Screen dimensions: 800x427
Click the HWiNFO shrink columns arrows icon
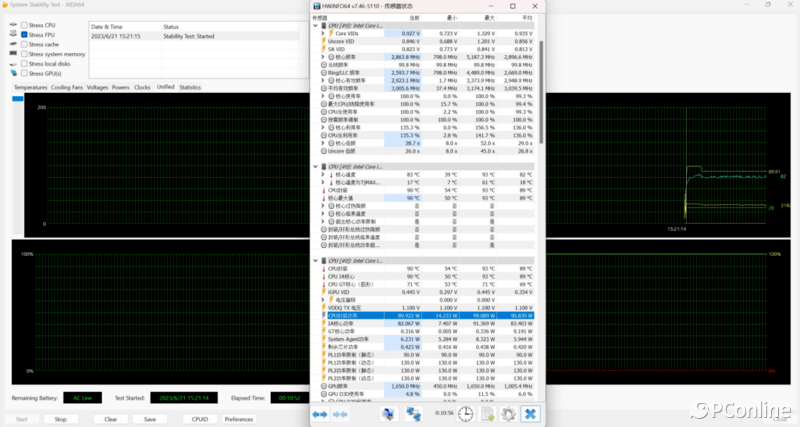(x=340, y=414)
